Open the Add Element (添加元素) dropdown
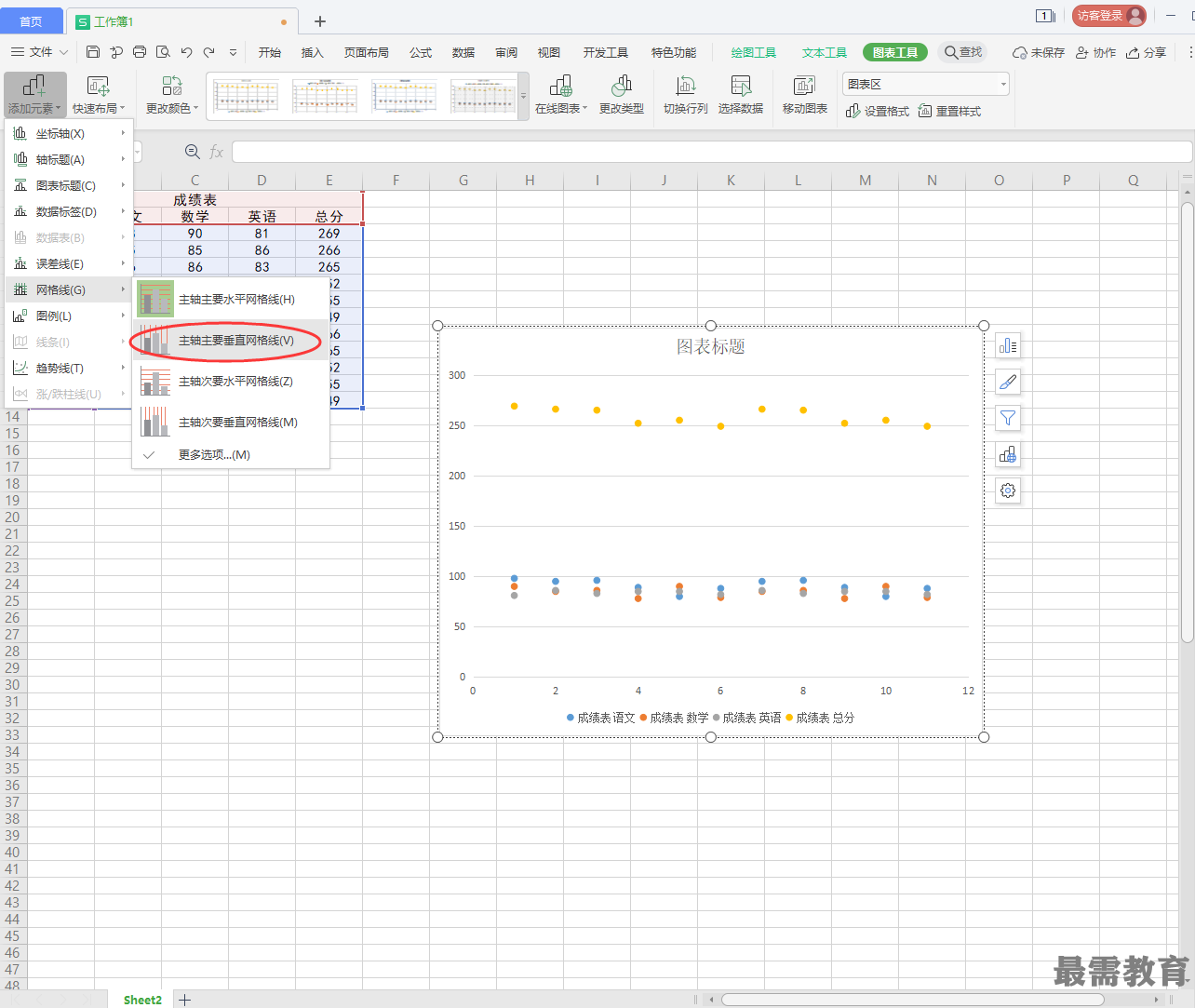This screenshot has width=1195, height=1008. pos(34,96)
